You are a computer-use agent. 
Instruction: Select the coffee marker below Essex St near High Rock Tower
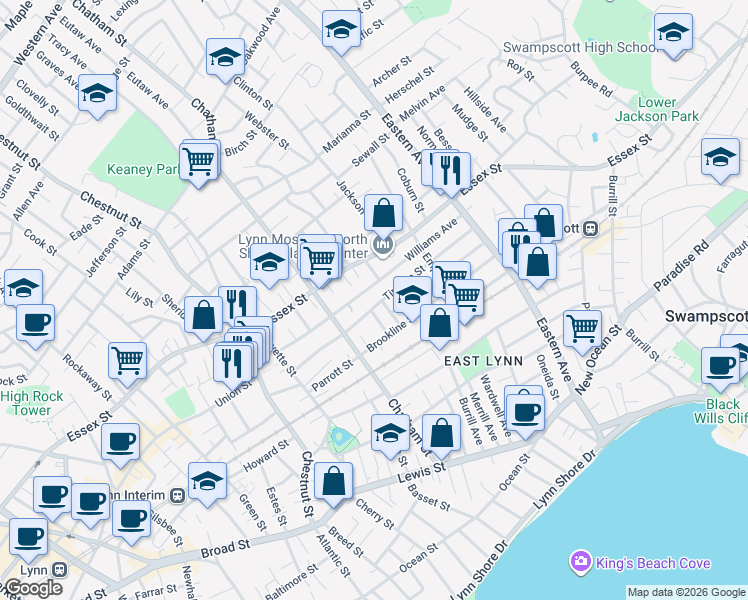pyautogui.click(x=121, y=445)
